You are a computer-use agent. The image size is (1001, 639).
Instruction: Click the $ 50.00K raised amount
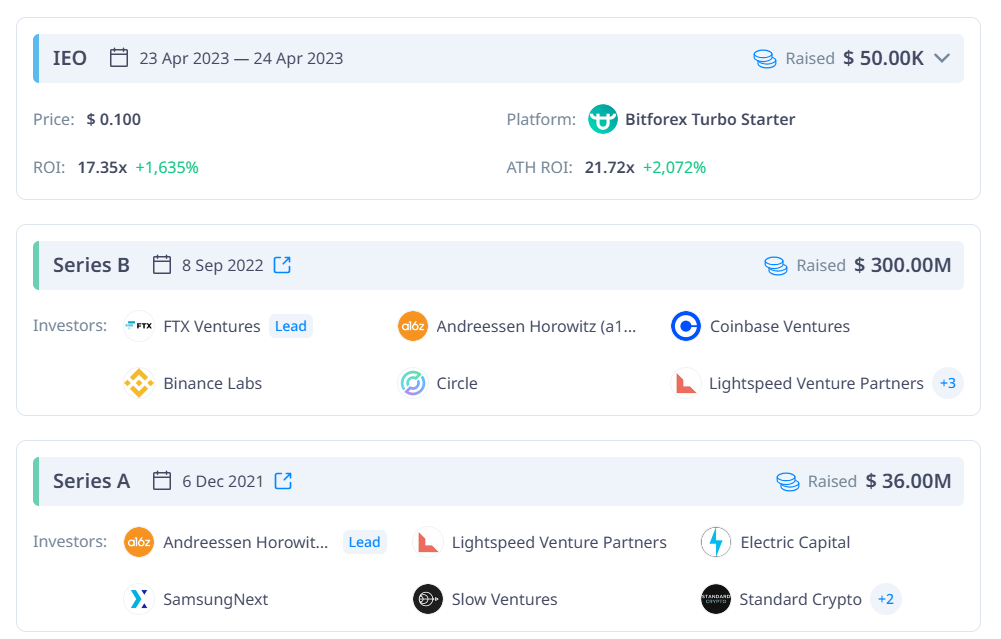pyautogui.click(x=884, y=58)
